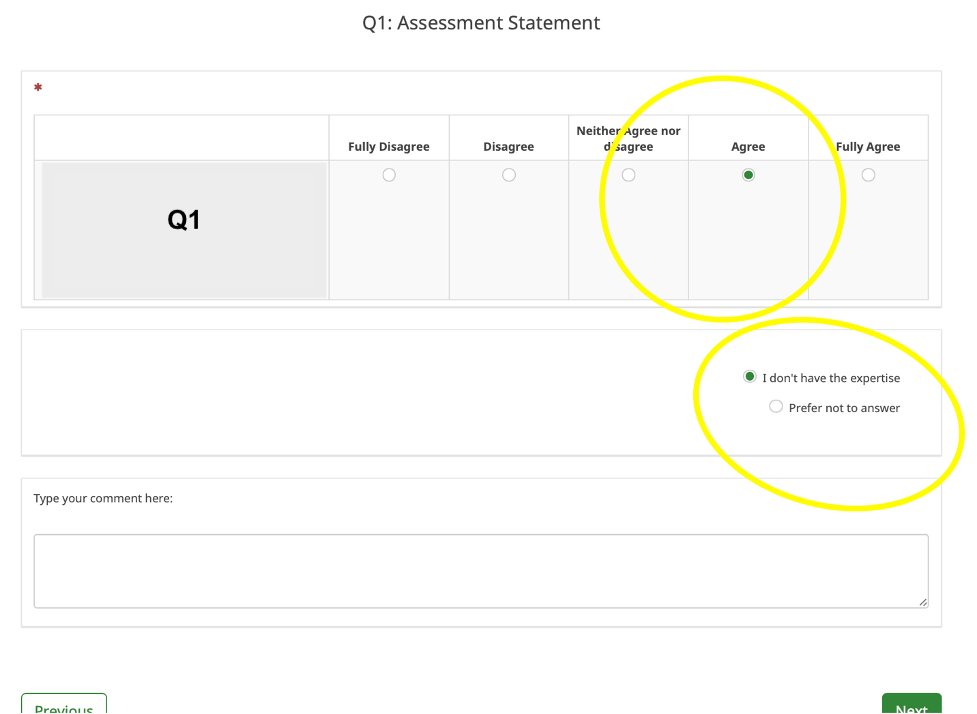Click the selected Agree radio button

pyautogui.click(x=748, y=175)
